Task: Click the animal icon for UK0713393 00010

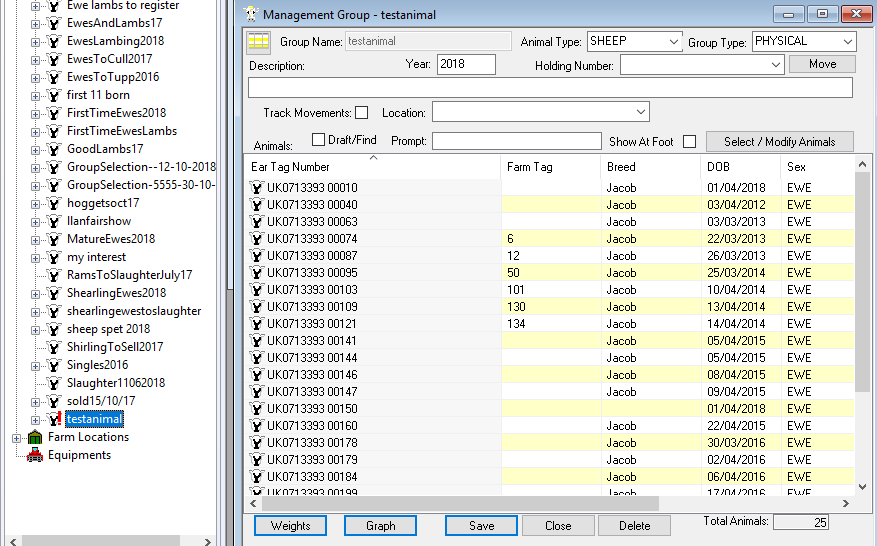Action: [256, 188]
